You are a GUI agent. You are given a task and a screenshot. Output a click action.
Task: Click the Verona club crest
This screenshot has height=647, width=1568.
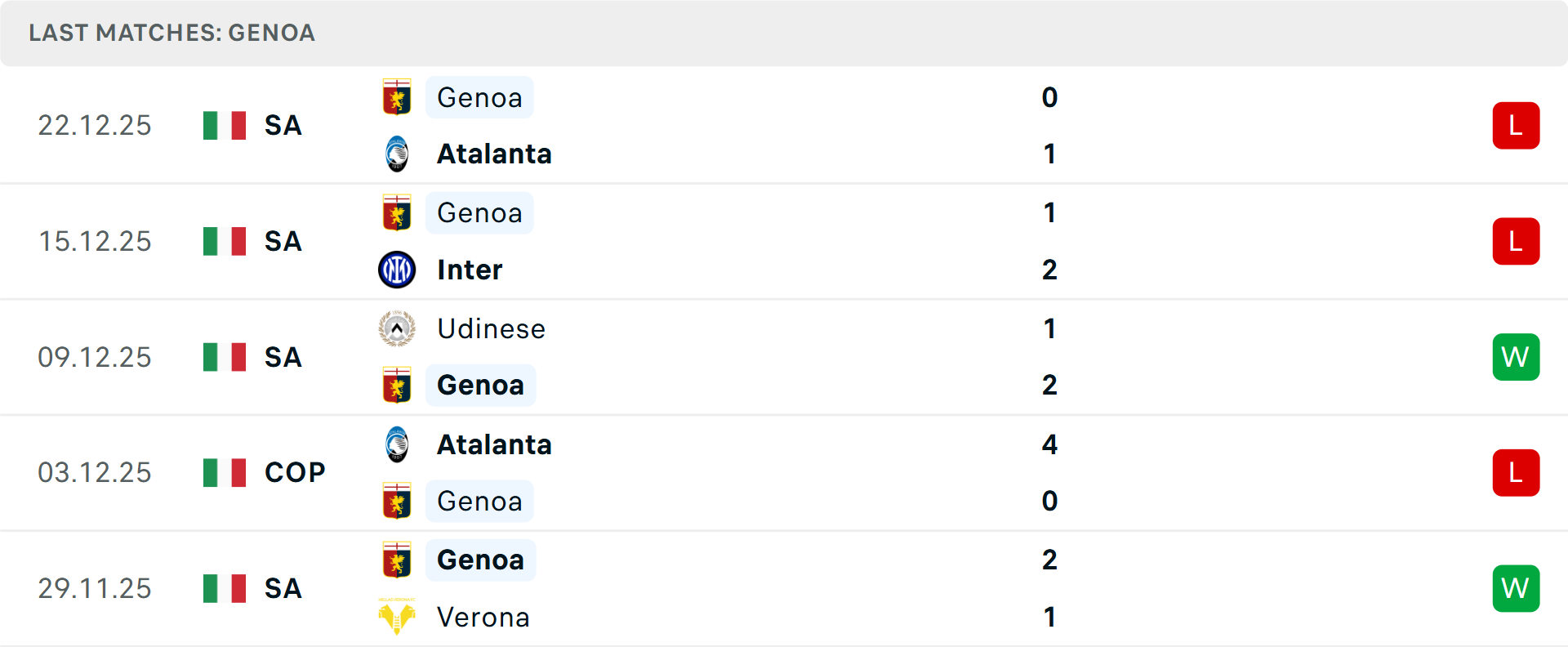coord(397,617)
